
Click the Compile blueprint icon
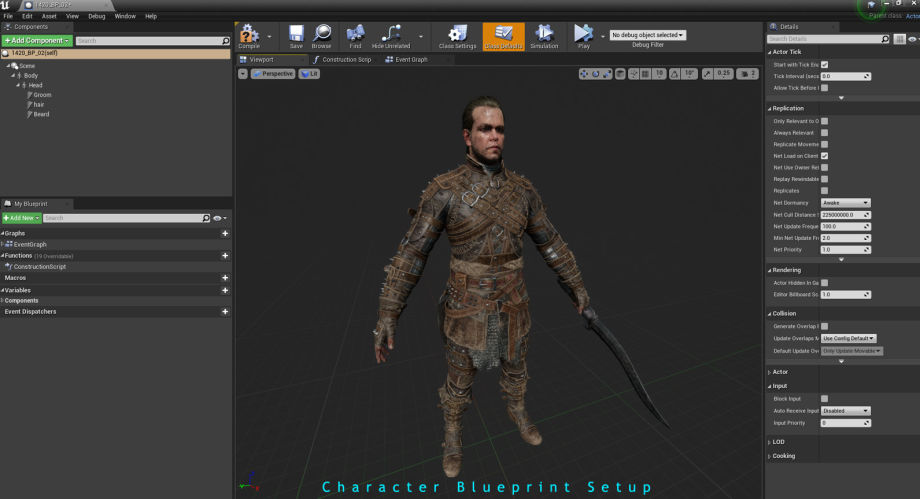coord(248,36)
